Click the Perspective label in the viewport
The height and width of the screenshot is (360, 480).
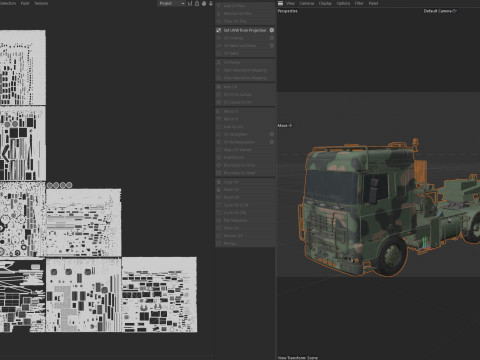point(287,11)
